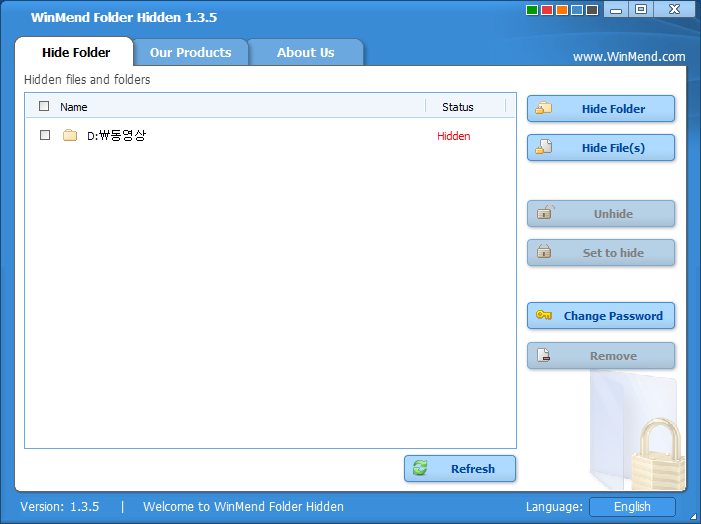Click the Version: 1.3.5 status text
This screenshot has width=701, height=524.
[59, 507]
